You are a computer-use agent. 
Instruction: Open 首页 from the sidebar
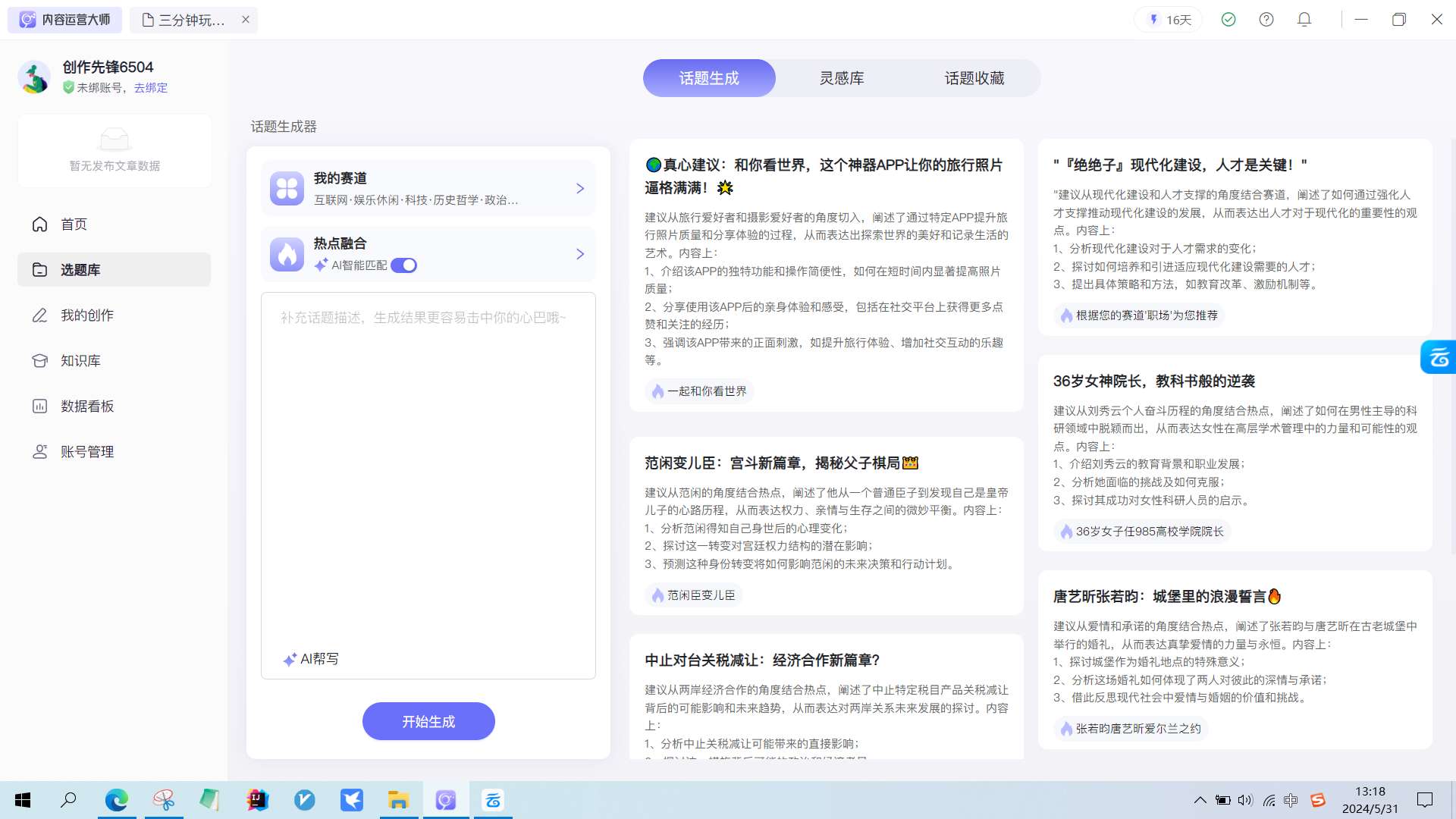point(74,224)
